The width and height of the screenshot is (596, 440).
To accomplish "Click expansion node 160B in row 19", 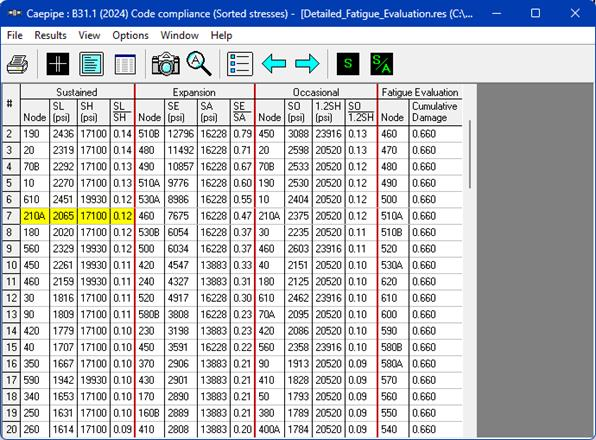I will click(150, 413).
